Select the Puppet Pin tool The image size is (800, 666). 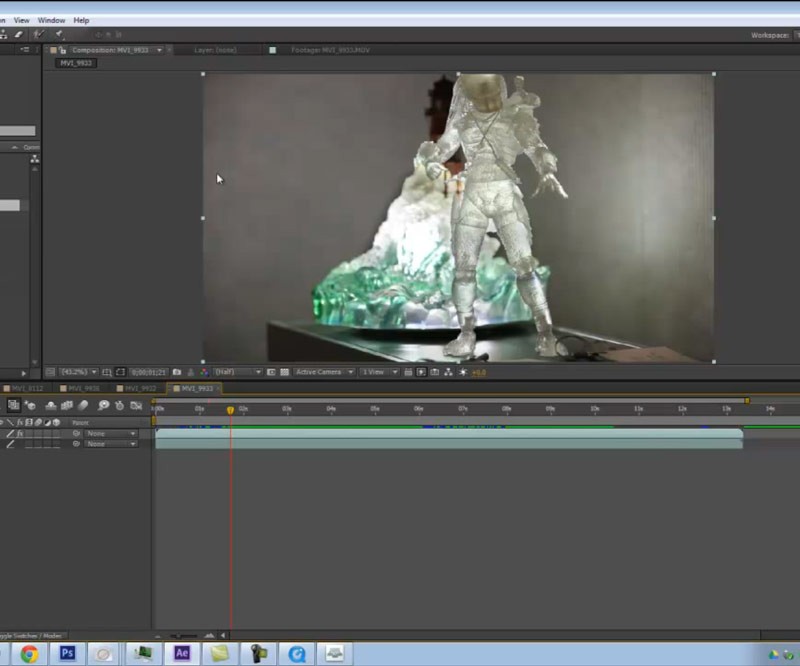[x=60, y=35]
